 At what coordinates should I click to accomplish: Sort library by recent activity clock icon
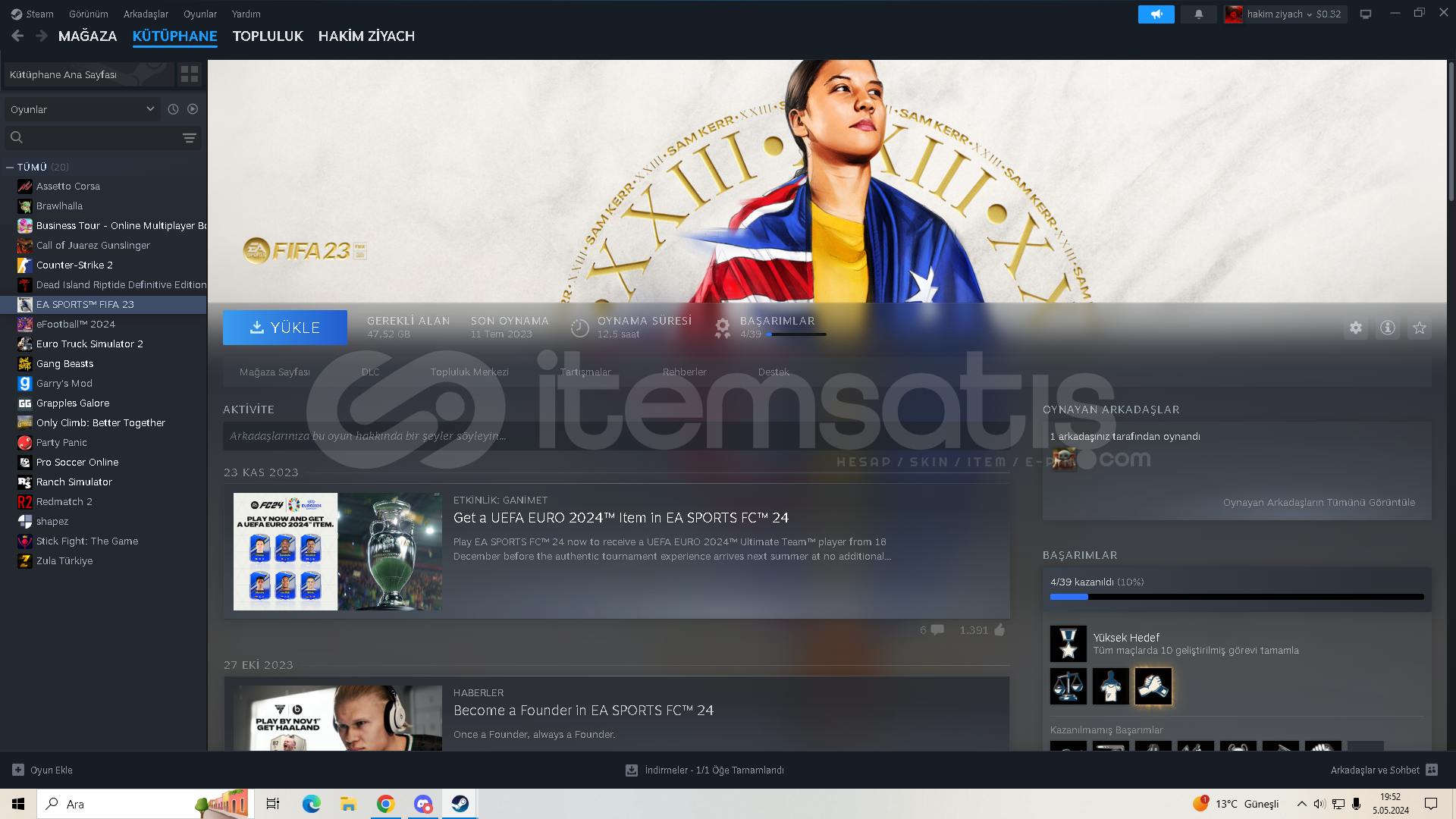[x=173, y=109]
